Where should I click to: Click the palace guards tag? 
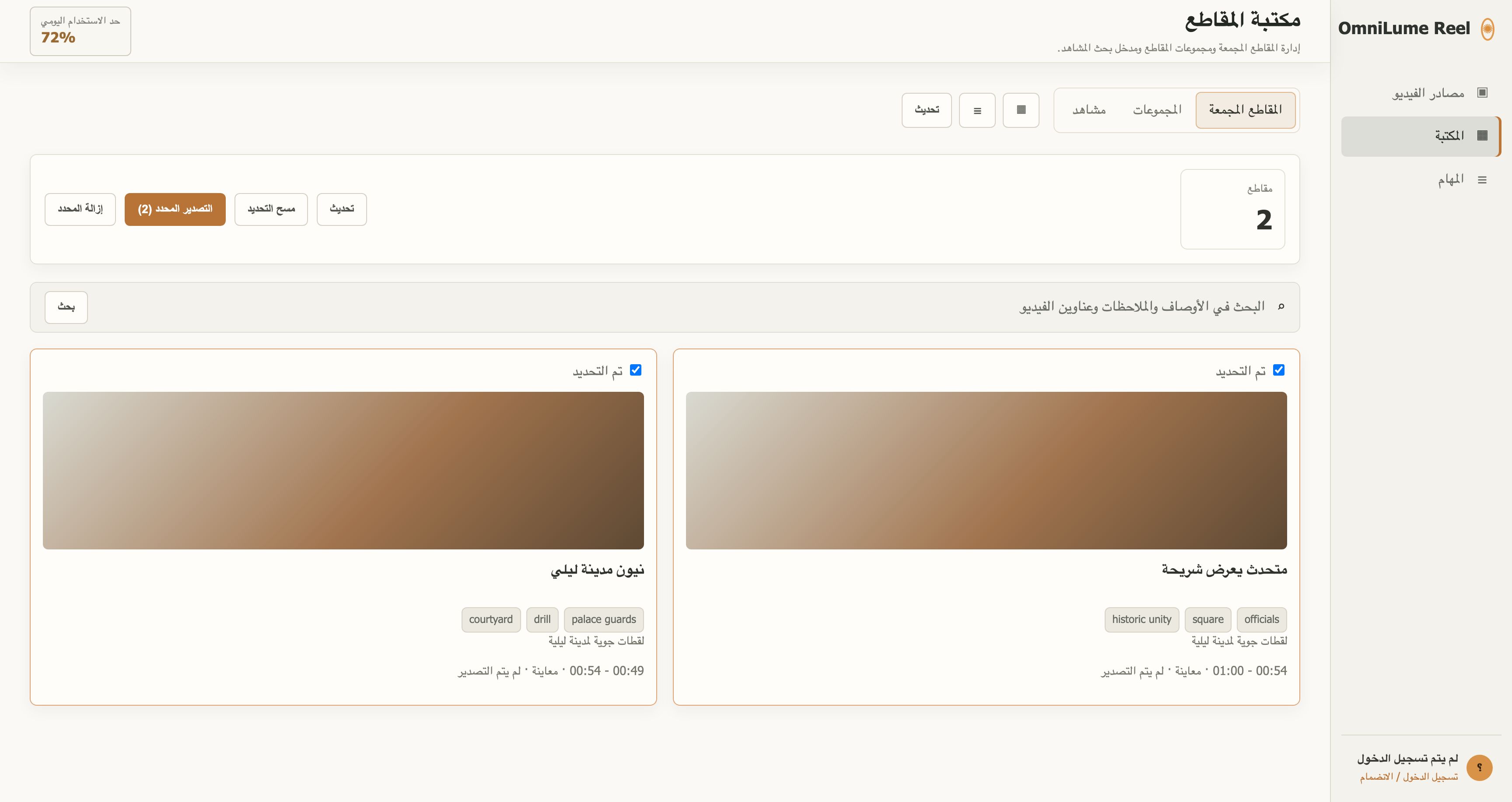(x=603, y=619)
